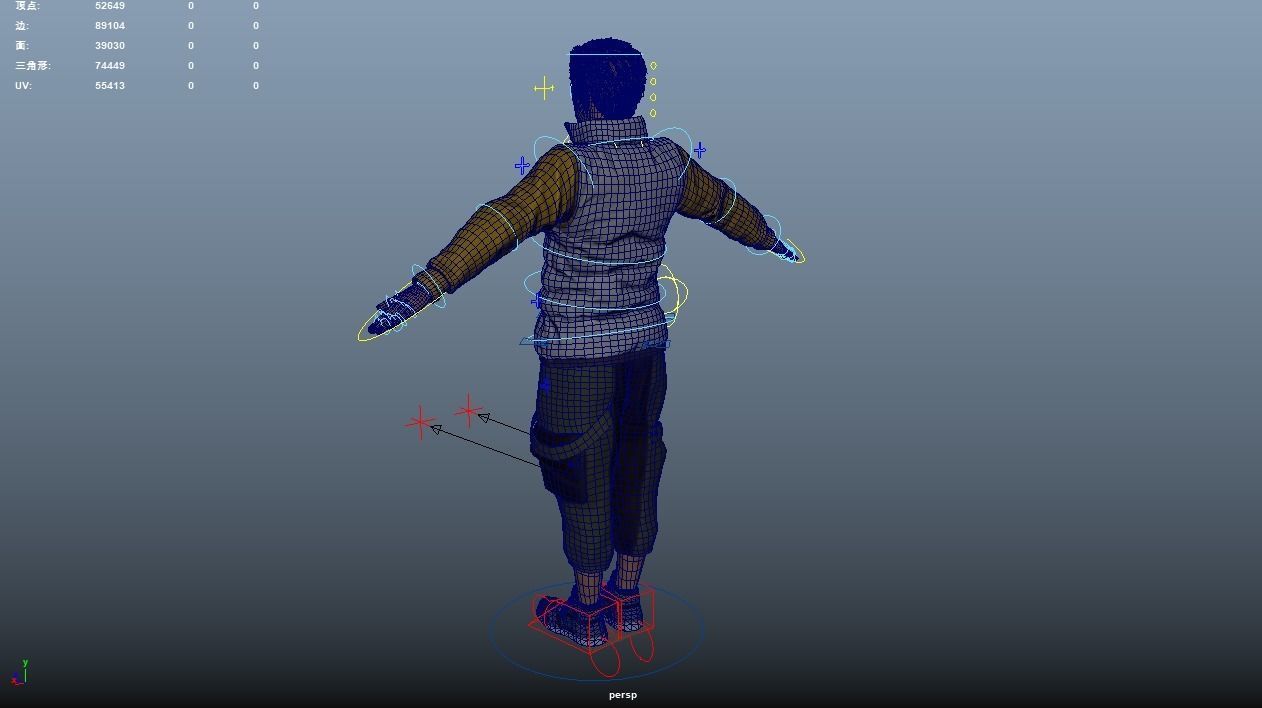The width and height of the screenshot is (1262, 708).
Task: Select the cyan chest ring control on the vest
Action: tap(600, 252)
